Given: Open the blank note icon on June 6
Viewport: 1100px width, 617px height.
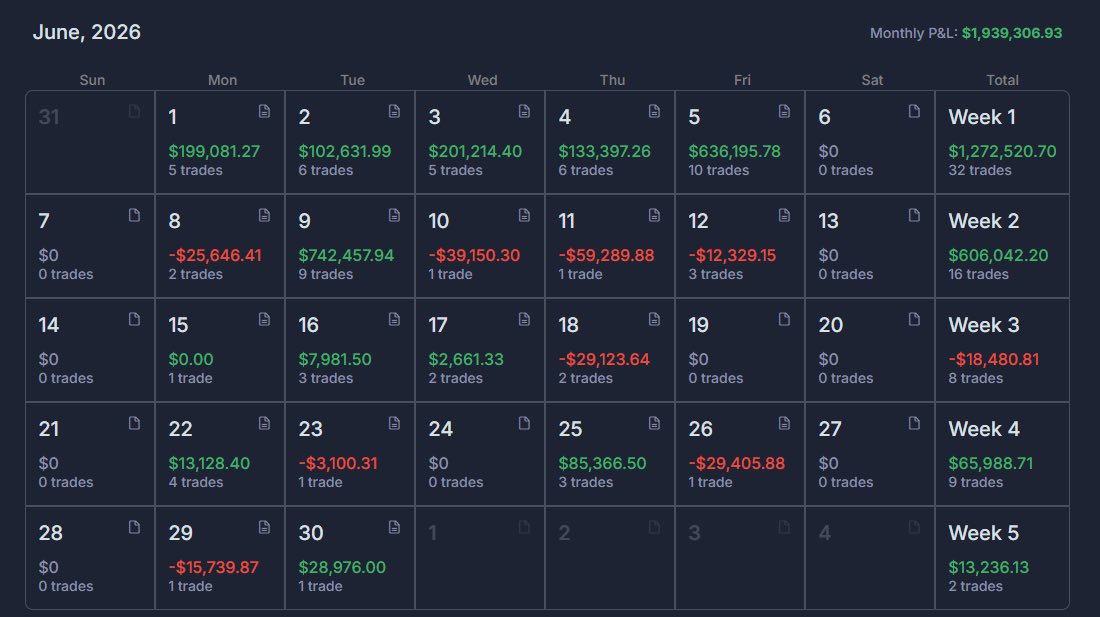Looking at the screenshot, I should click(914, 111).
